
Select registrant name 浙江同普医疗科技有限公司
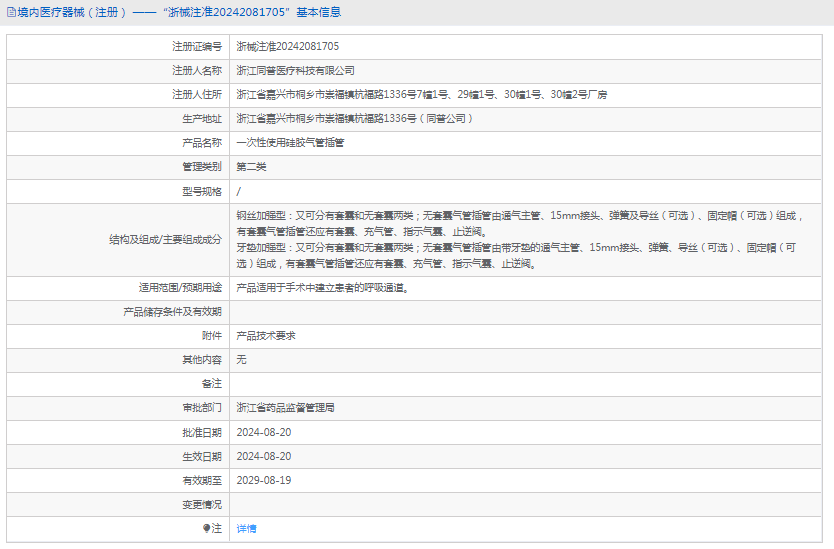coord(295,70)
